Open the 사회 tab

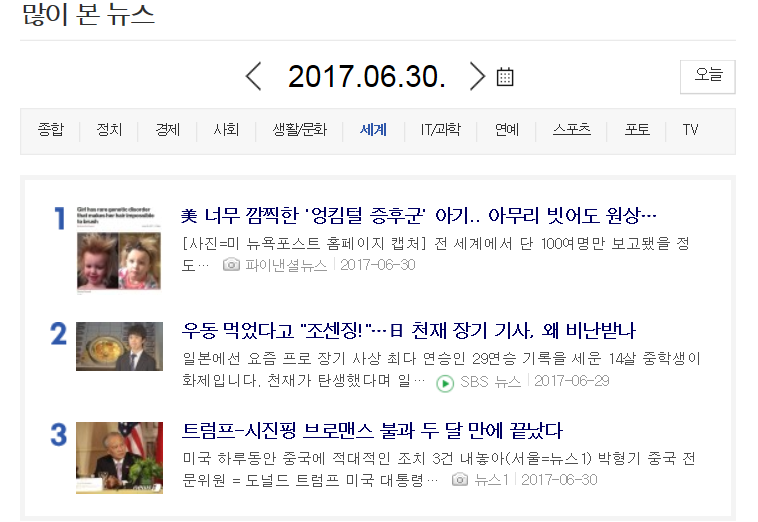pyautogui.click(x=226, y=130)
